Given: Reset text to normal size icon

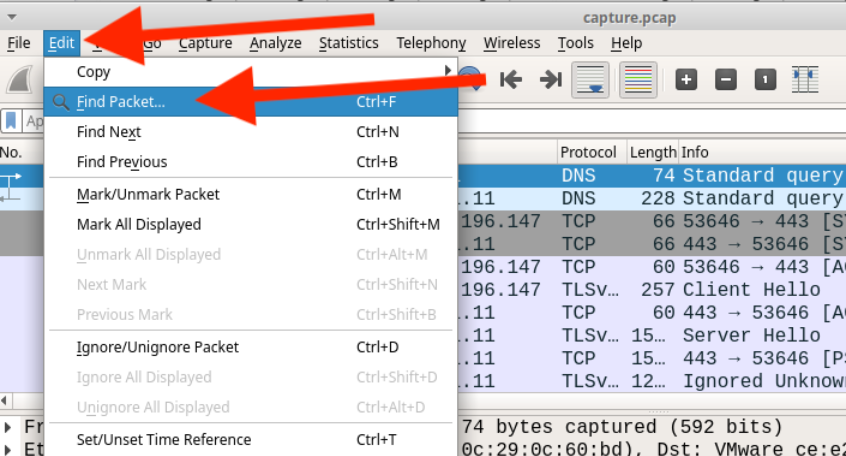Looking at the screenshot, I should click(x=765, y=80).
